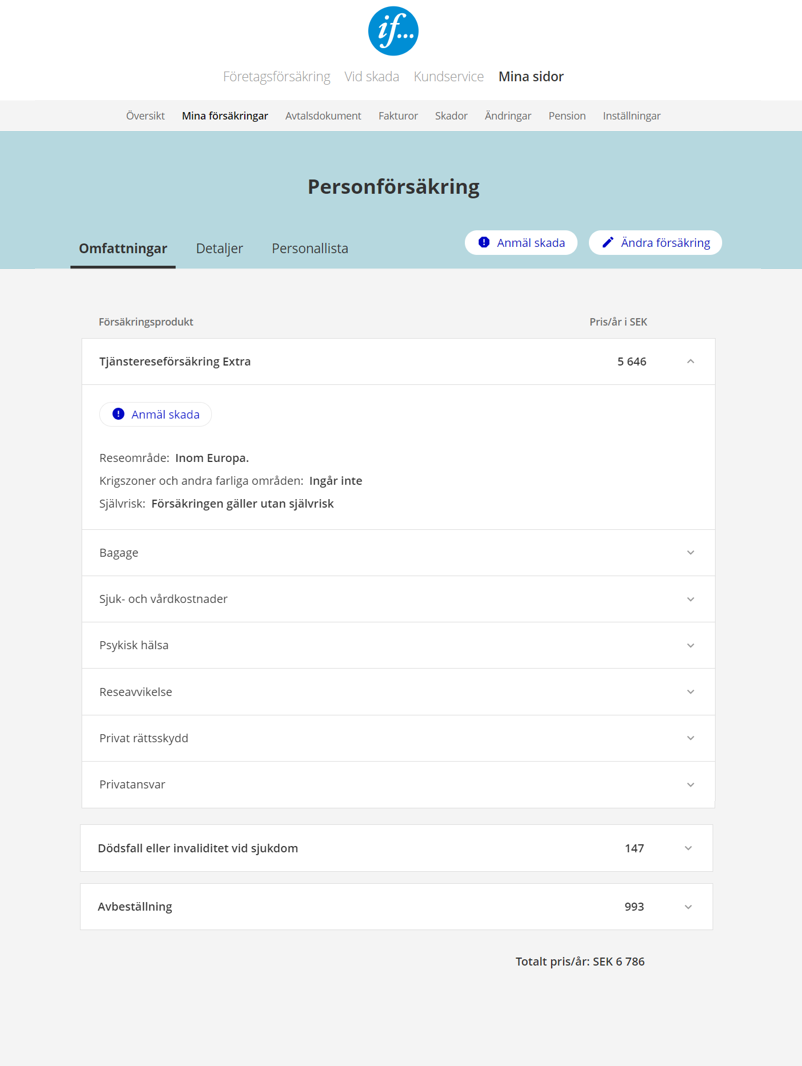802x1066 pixels.
Task: Click the Ändra försäkring pencil button
Action: (x=655, y=243)
